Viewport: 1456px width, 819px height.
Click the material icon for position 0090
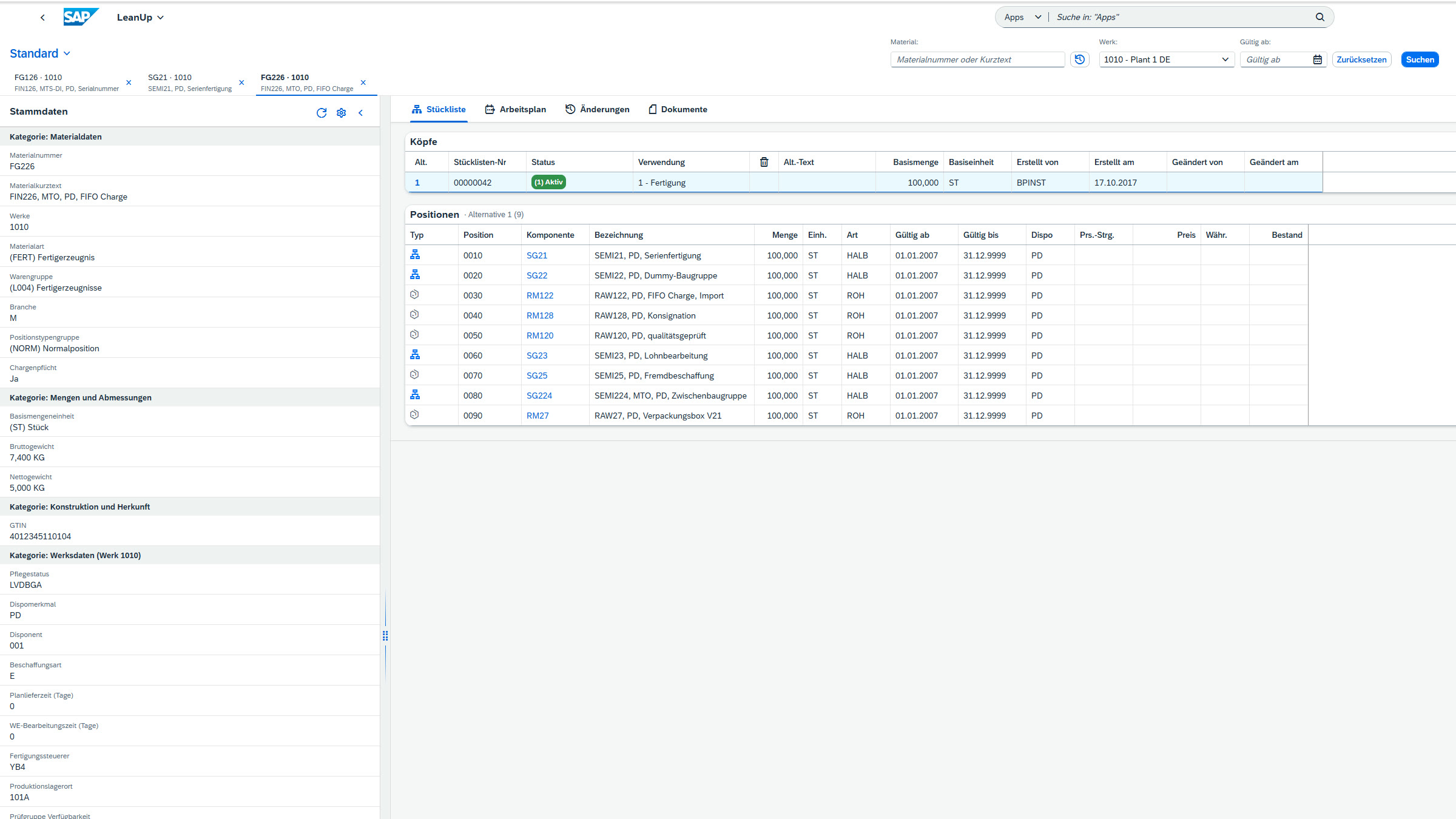coord(414,415)
